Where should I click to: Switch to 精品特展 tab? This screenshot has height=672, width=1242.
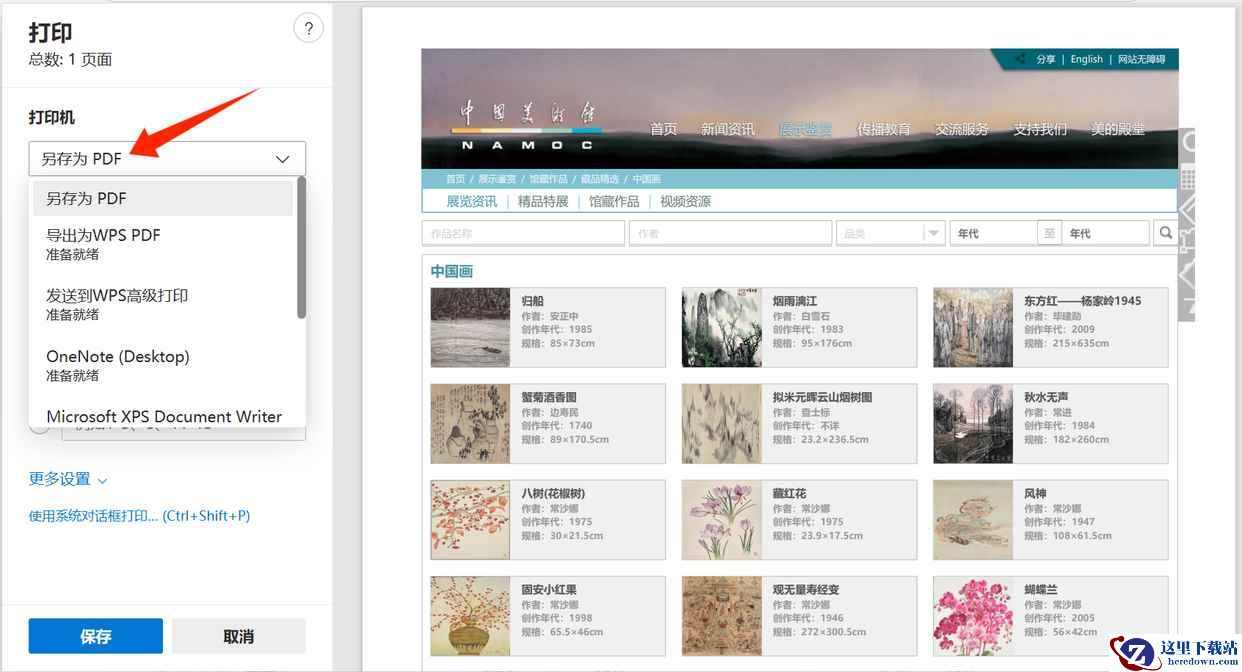543,201
